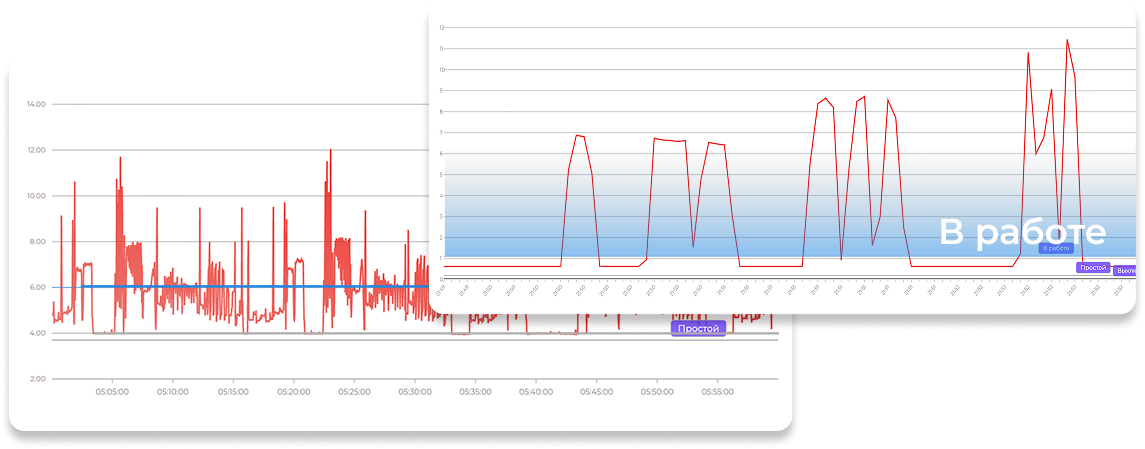This screenshot has height=449, width=1145.
Task: Click the 2.00 y-axis label
Action: pos(38,379)
